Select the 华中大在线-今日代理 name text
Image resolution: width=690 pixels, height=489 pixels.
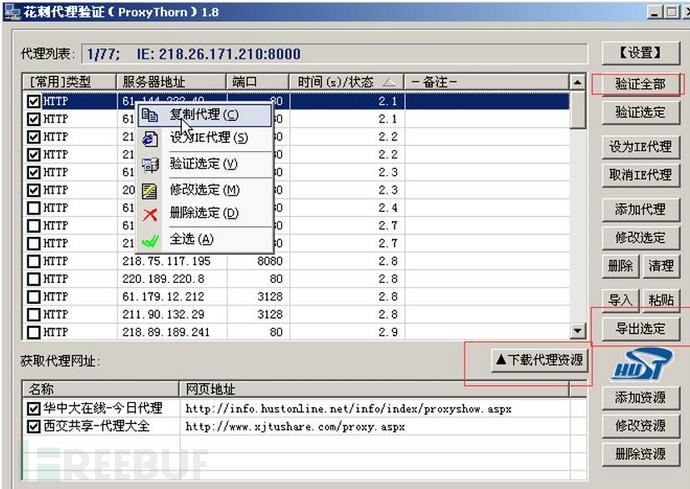(103, 408)
